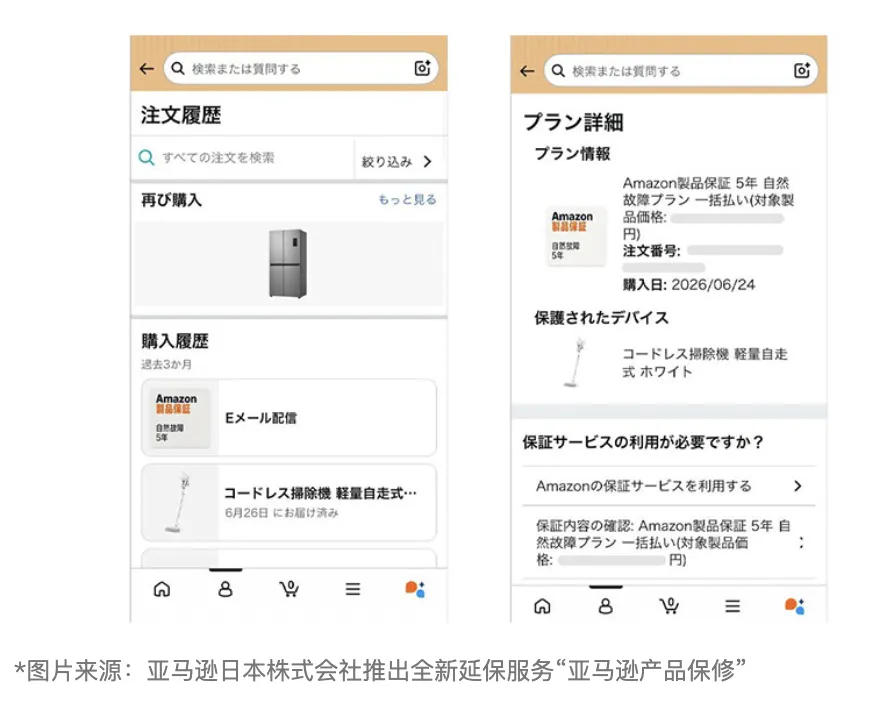The height and width of the screenshot is (702, 874).
Task: Tap the chevron beside 保証内容の確認
Action: [x=802, y=543]
